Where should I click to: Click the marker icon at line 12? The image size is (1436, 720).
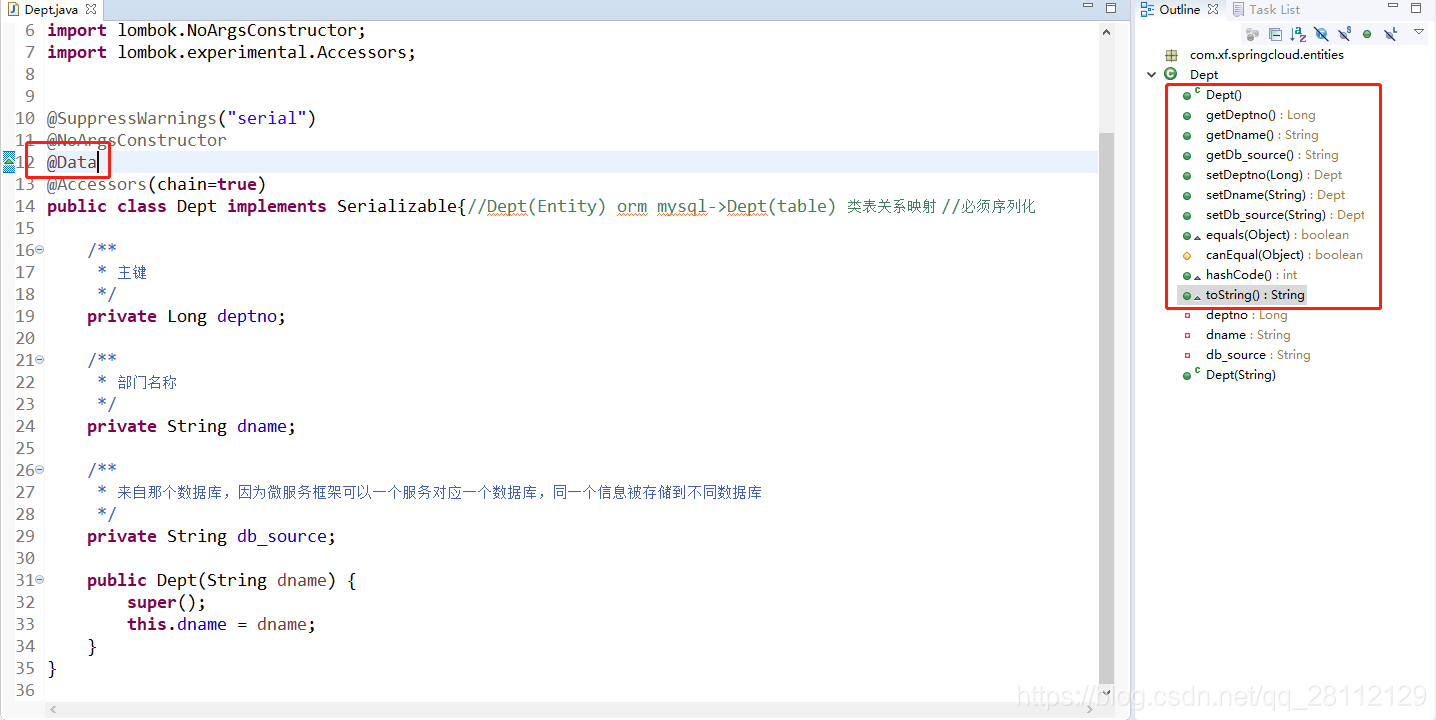coord(8,162)
